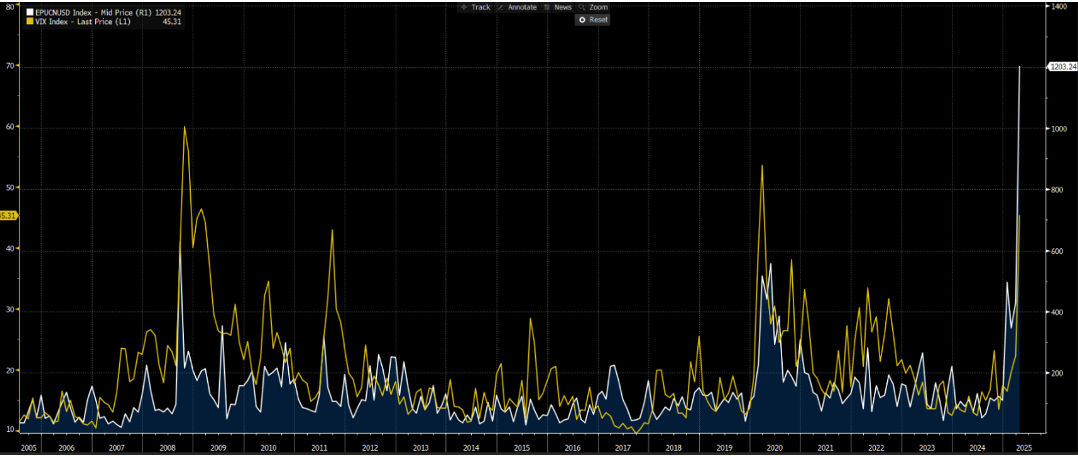Select the yellow VIX legend swatch

[29, 23]
